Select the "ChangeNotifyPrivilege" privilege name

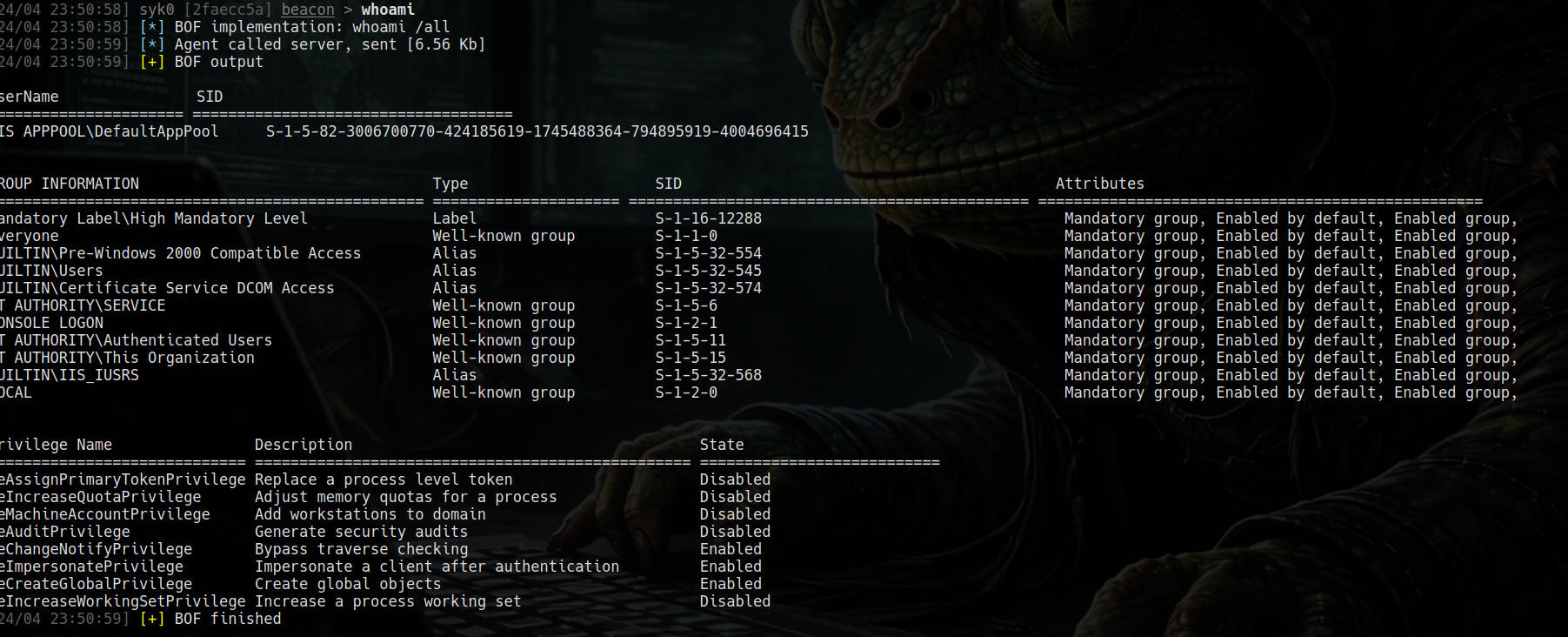(x=99, y=549)
